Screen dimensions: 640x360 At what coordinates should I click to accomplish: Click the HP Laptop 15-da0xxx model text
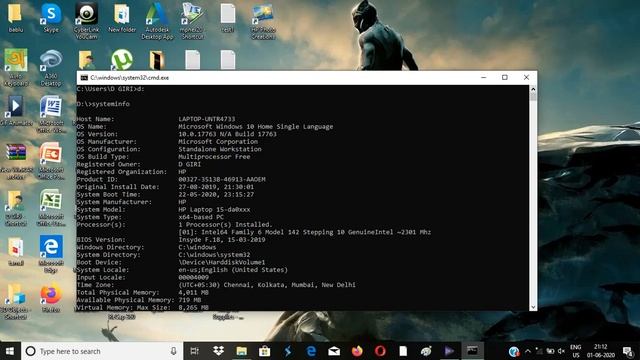214,209
